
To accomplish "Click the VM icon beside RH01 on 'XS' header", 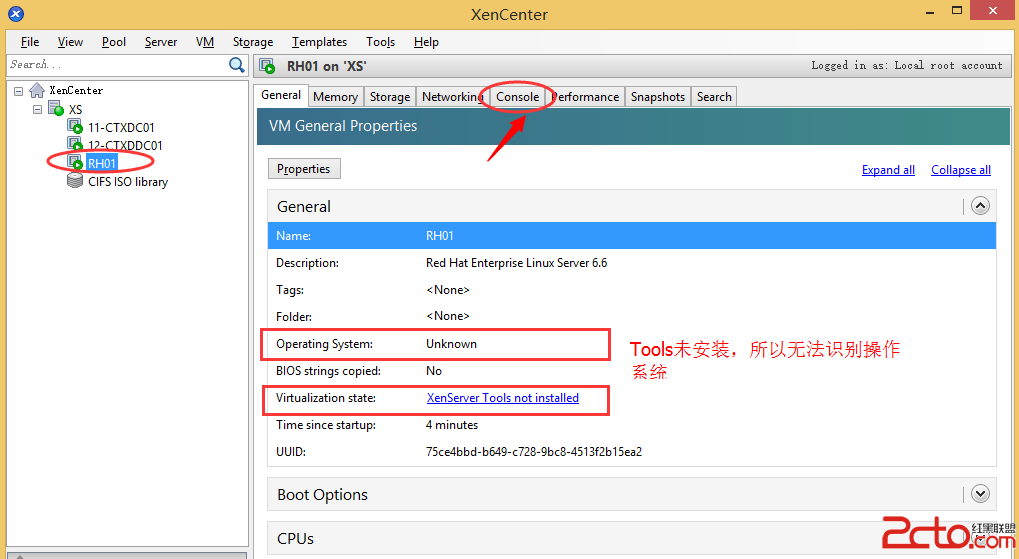I will [x=267, y=66].
